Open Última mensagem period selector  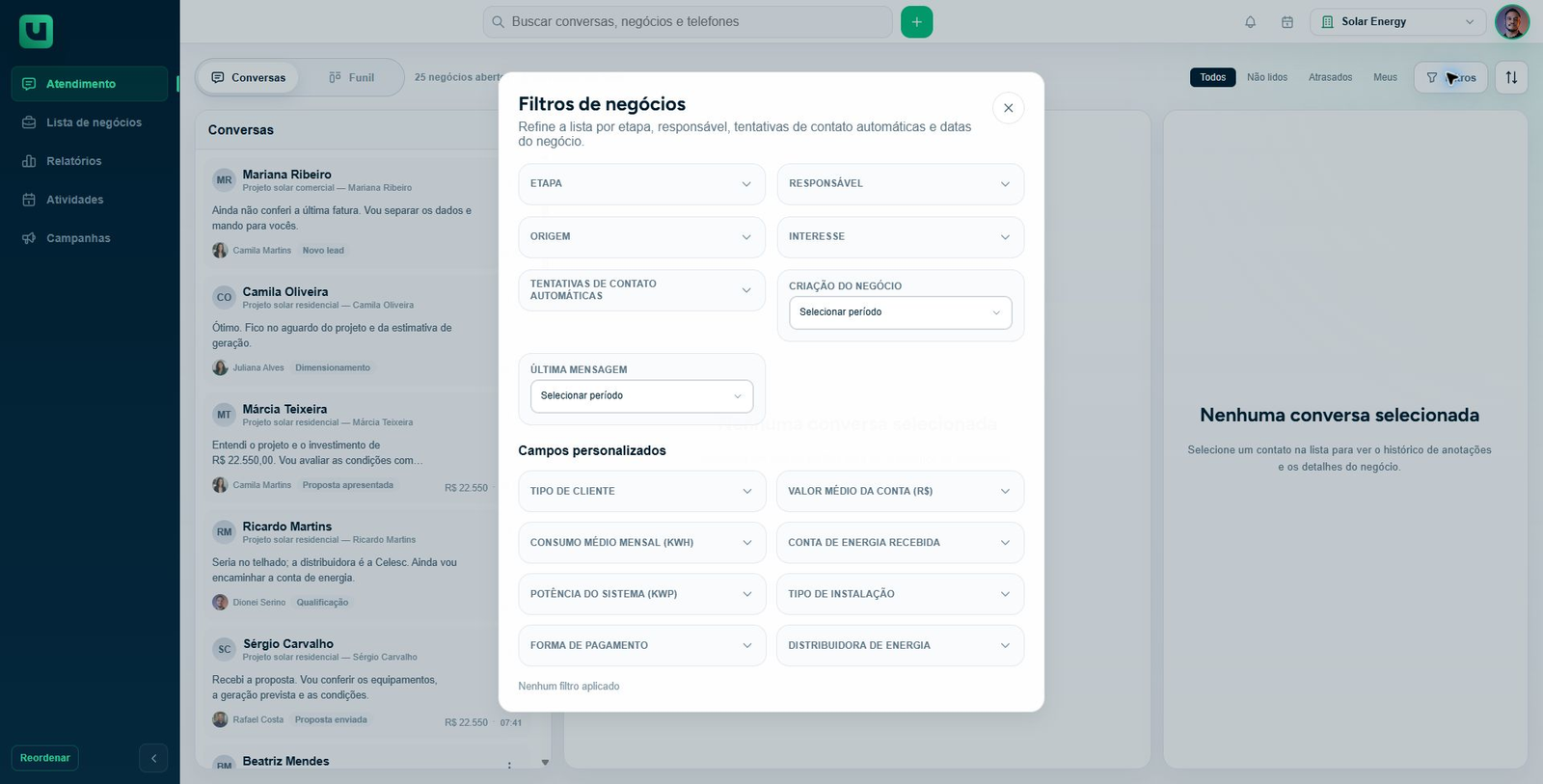click(641, 396)
